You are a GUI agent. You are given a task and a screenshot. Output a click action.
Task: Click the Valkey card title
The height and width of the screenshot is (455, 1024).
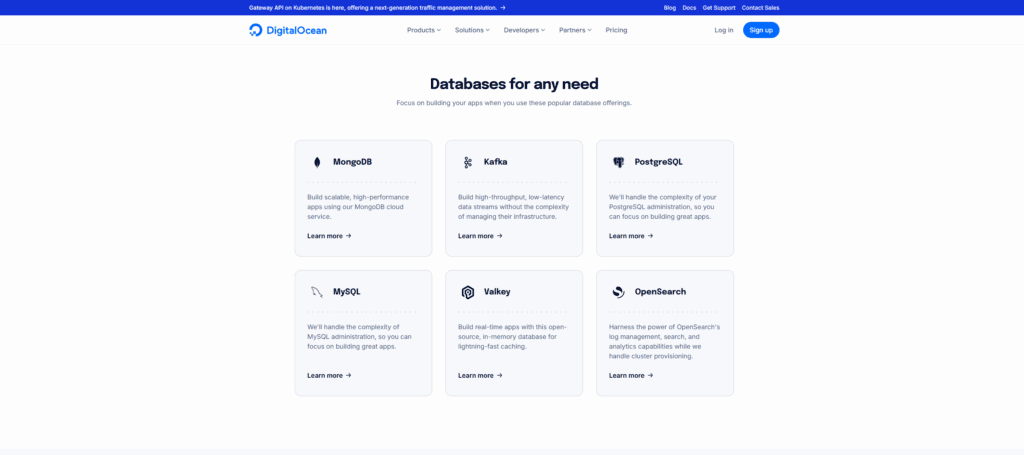(x=497, y=292)
